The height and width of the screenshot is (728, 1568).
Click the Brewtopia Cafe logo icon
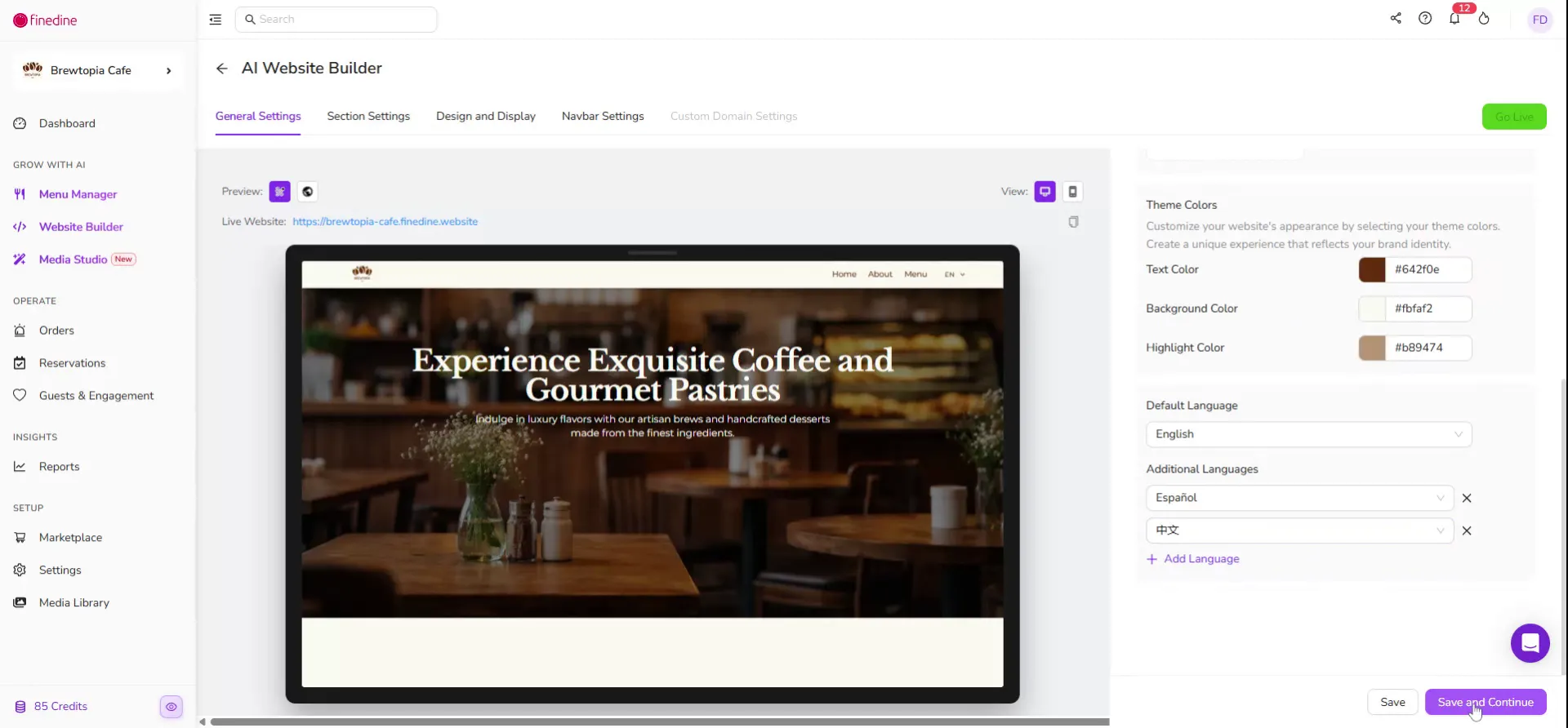pyautogui.click(x=33, y=70)
